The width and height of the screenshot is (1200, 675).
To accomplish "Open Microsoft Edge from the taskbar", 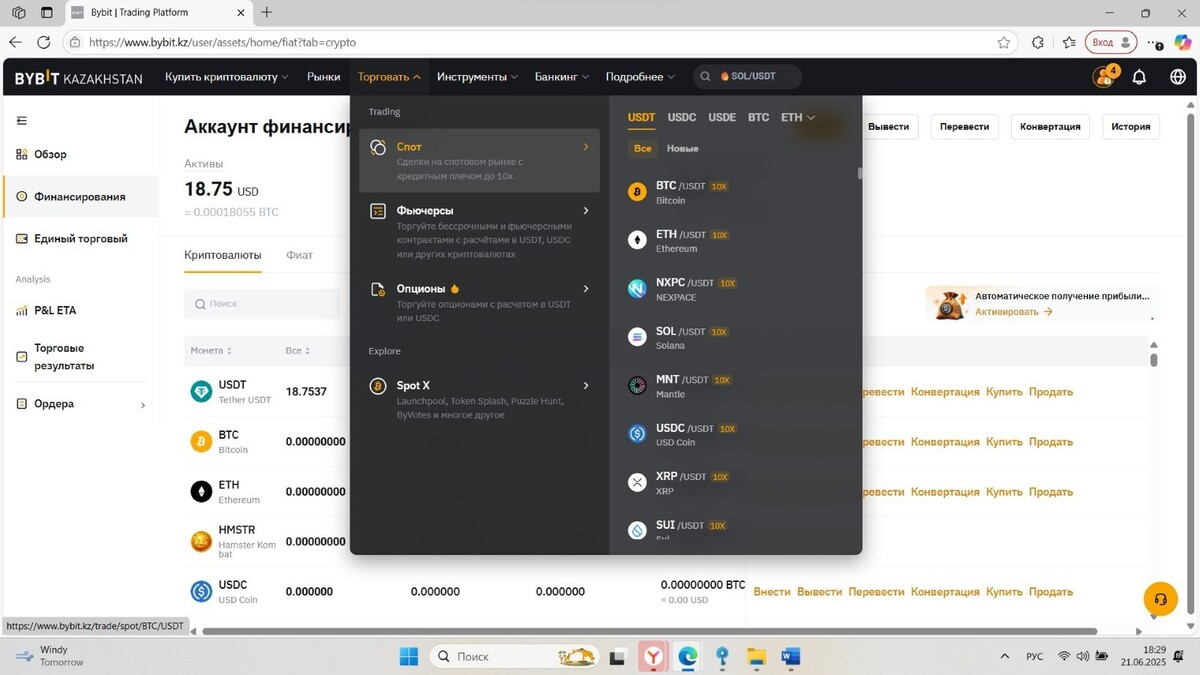I will [687, 656].
